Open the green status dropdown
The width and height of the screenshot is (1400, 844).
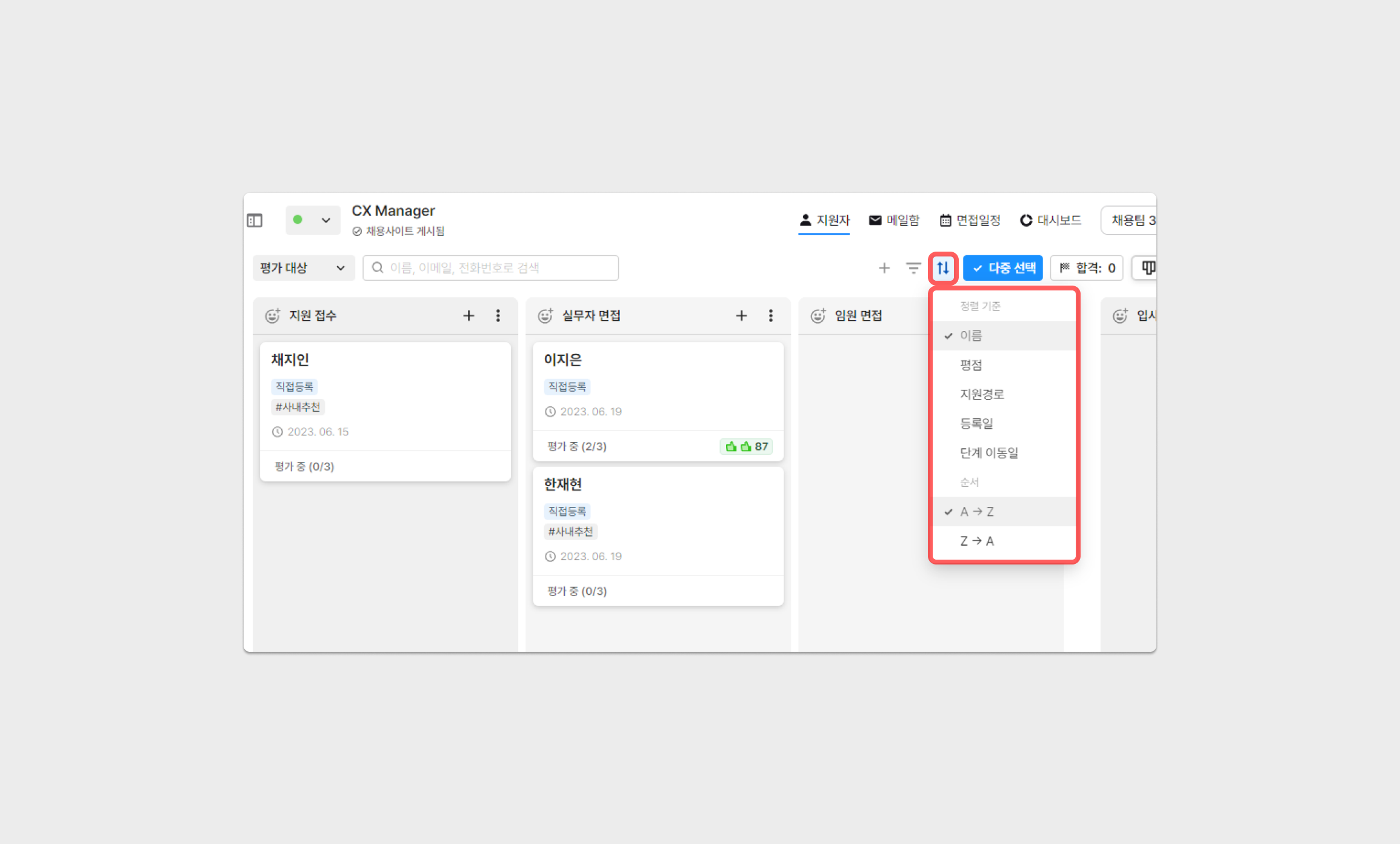tap(312, 220)
